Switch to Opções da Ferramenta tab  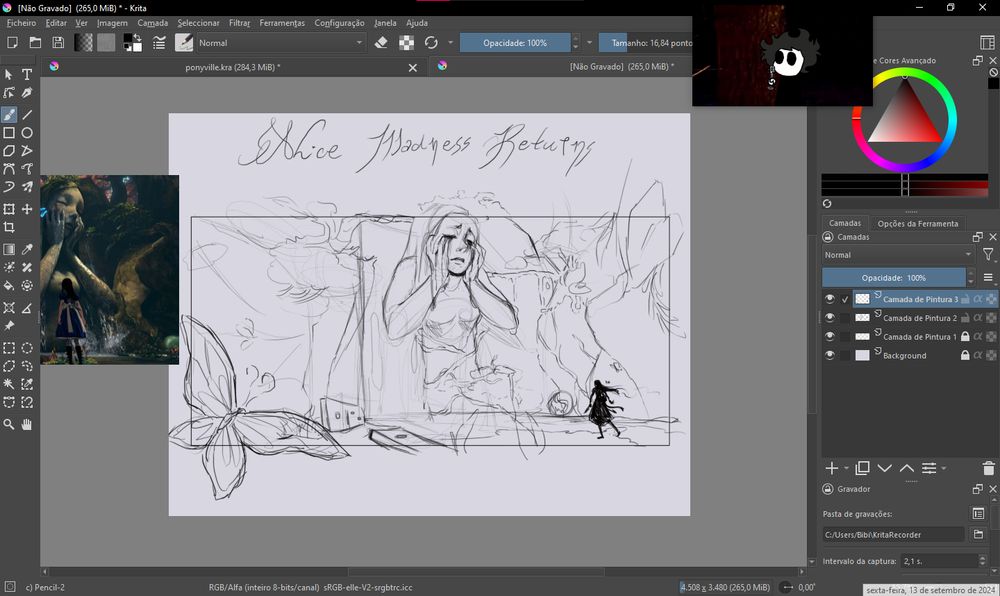click(917, 223)
